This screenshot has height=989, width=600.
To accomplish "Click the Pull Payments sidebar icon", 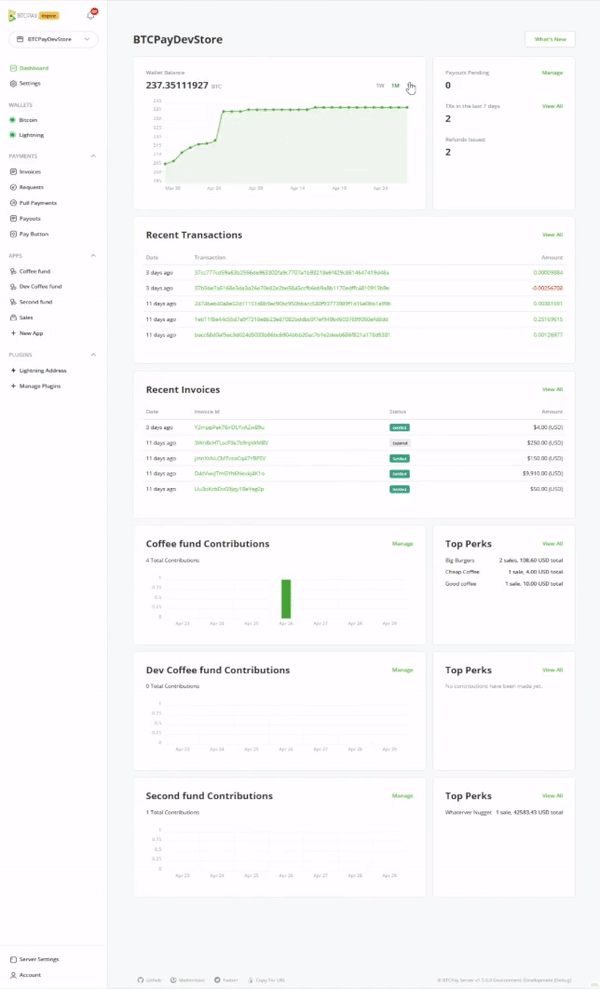I will tap(13, 203).
